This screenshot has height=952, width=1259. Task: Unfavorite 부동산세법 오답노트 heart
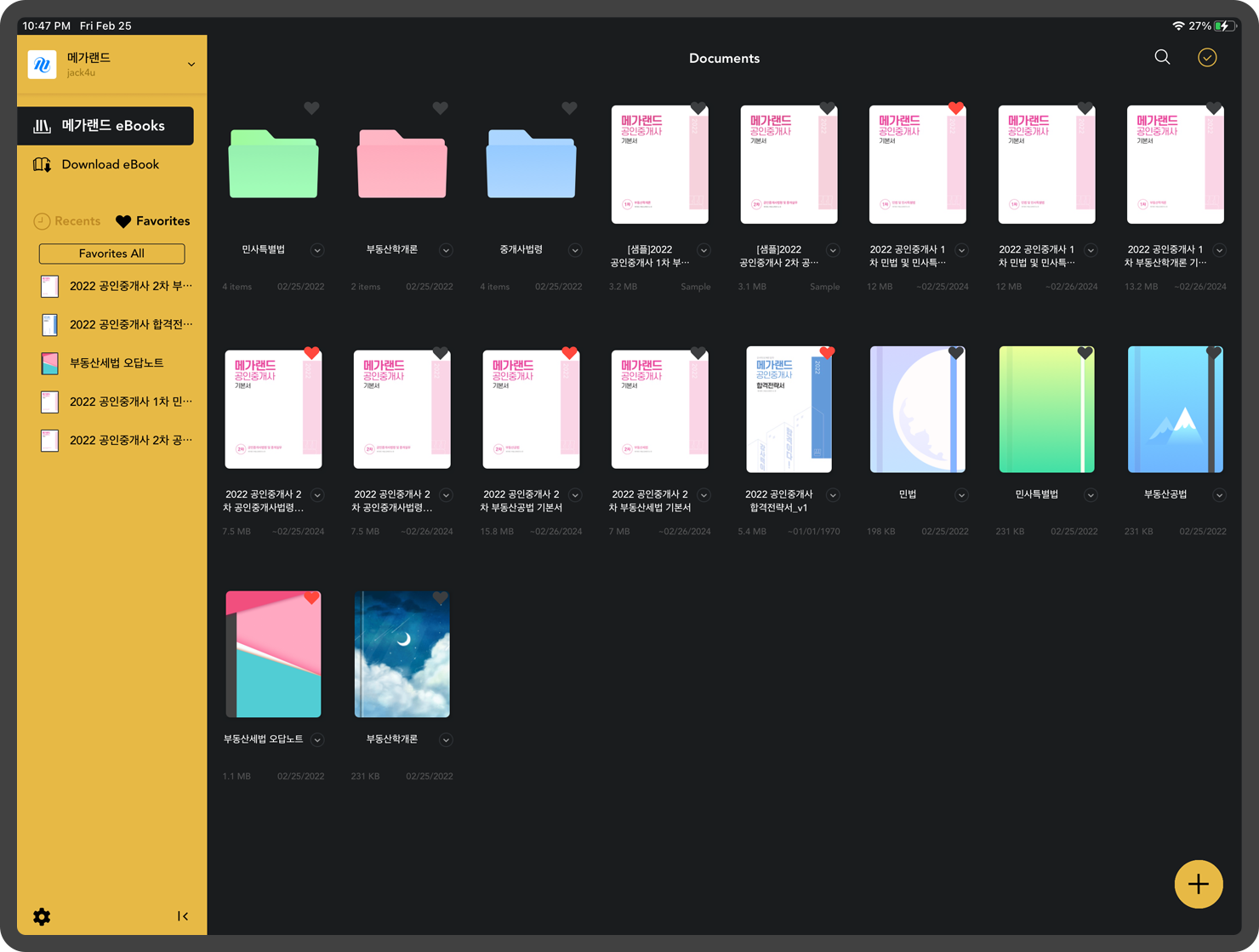coord(311,598)
